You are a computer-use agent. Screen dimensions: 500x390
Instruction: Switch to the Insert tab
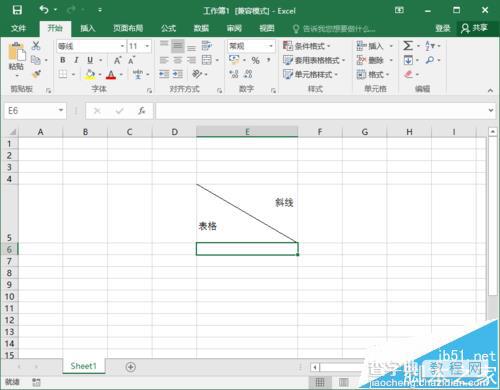pos(88,28)
